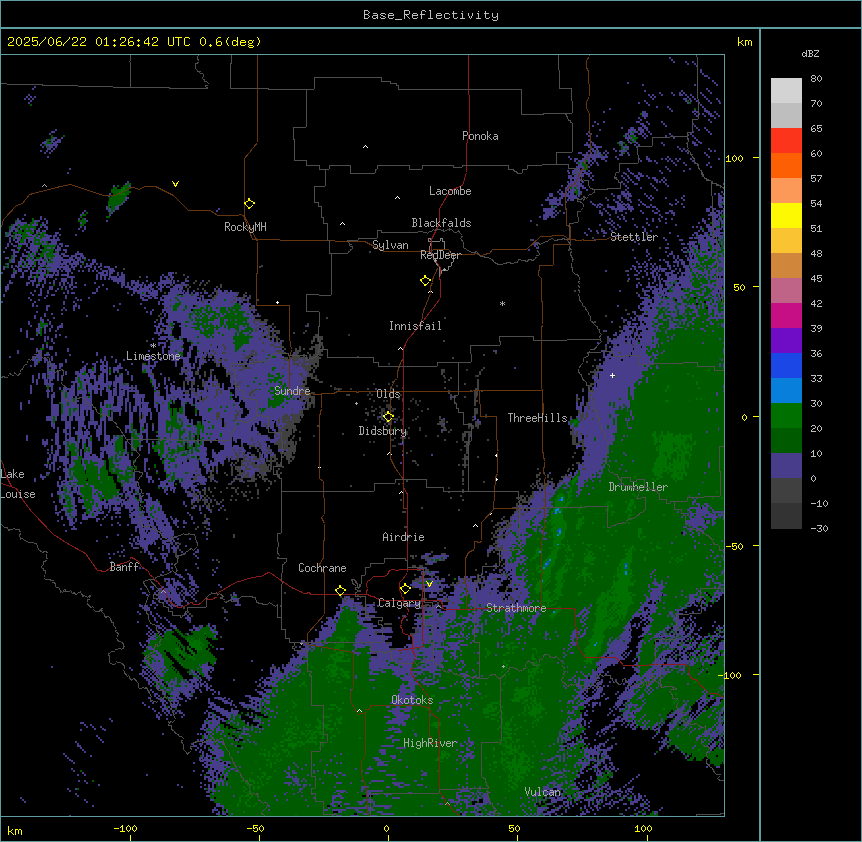Select the RedDeer city label
Image resolution: width=862 pixels, height=842 pixels.
click(x=440, y=255)
